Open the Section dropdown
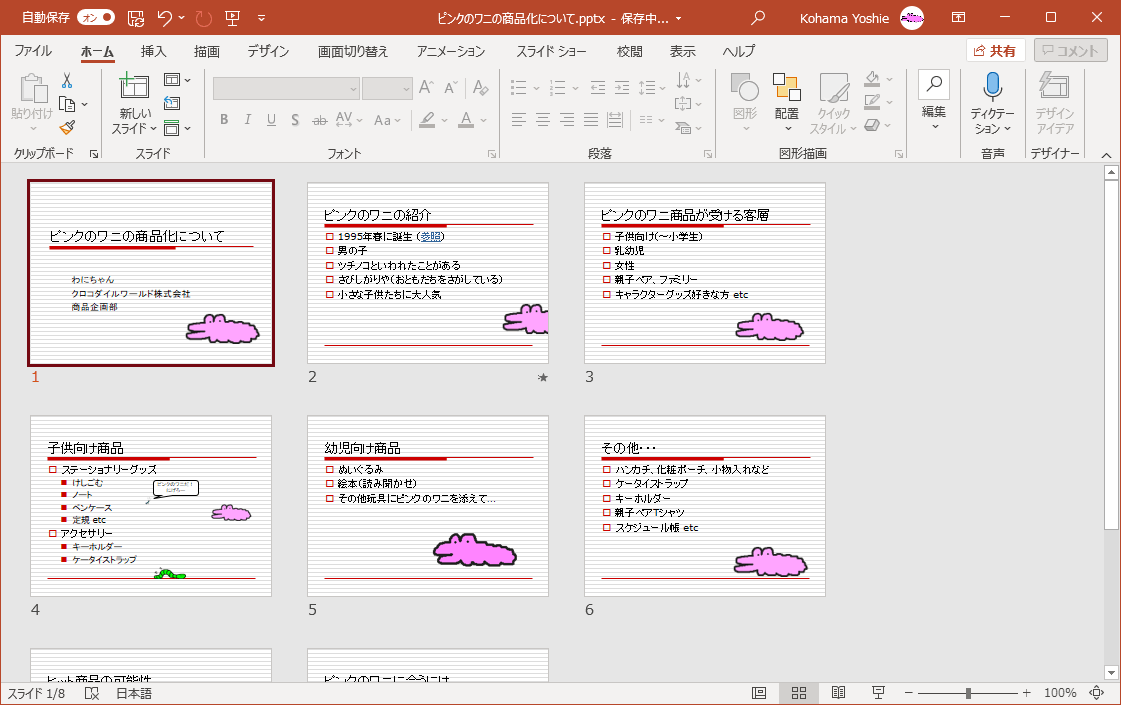 [x=177, y=129]
